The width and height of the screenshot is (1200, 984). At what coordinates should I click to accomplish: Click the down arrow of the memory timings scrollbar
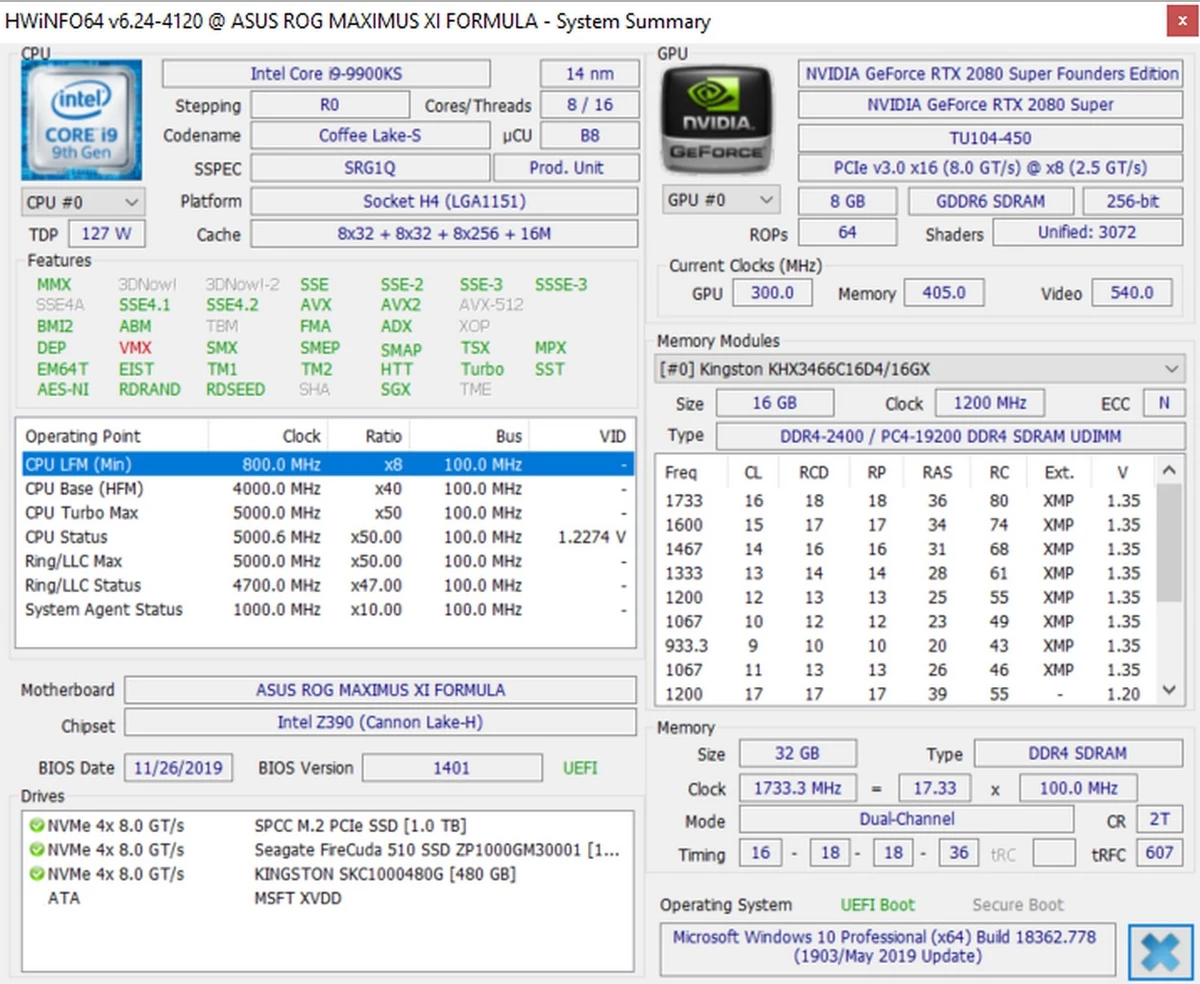[x=1169, y=691]
